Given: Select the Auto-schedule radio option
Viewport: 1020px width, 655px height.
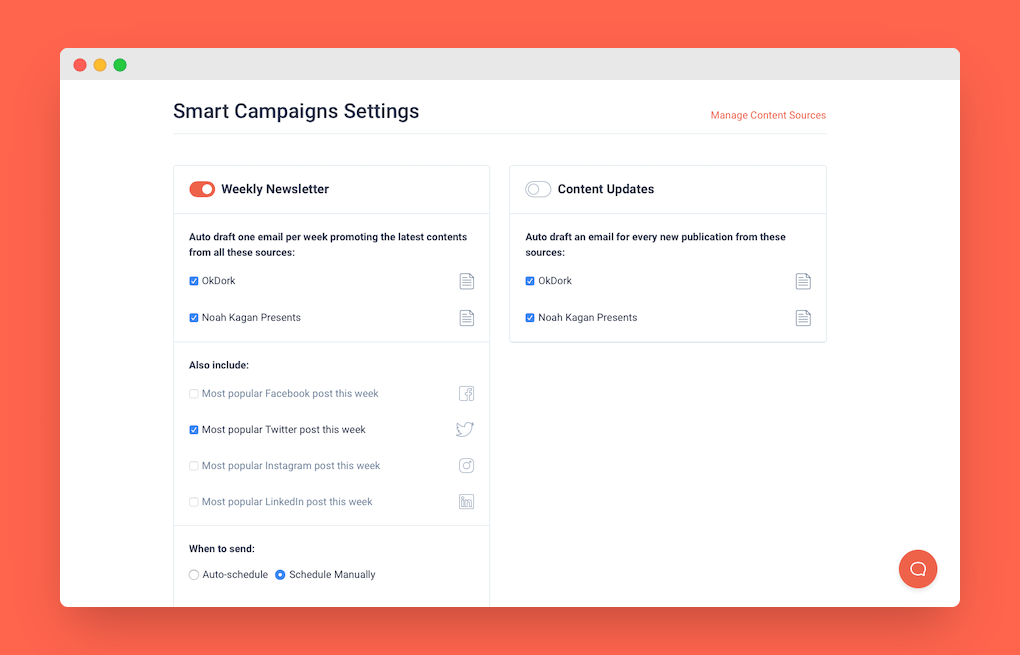Looking at the screenshot, I should [194, 575].
